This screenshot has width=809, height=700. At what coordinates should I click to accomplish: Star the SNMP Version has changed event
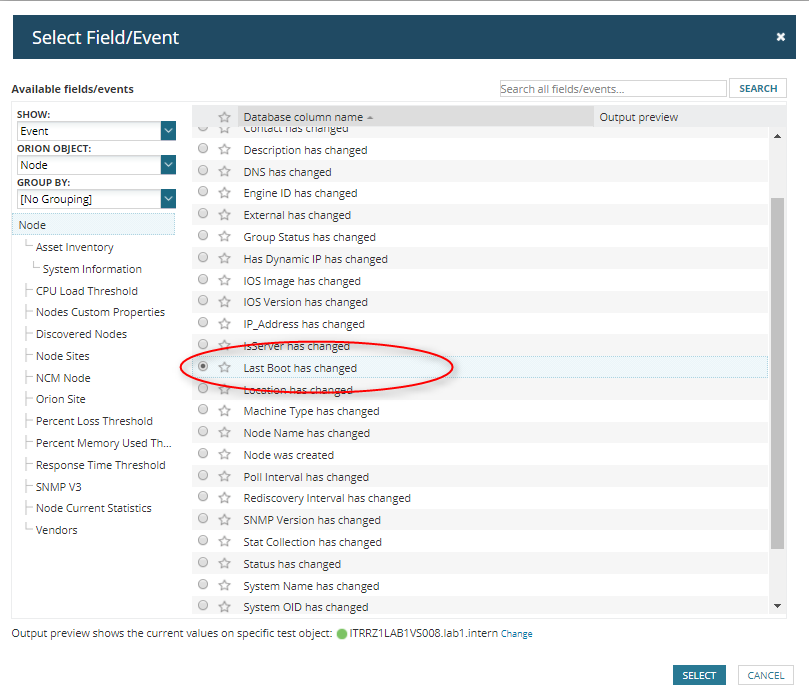pyautogui.click(x=224, y=520)
